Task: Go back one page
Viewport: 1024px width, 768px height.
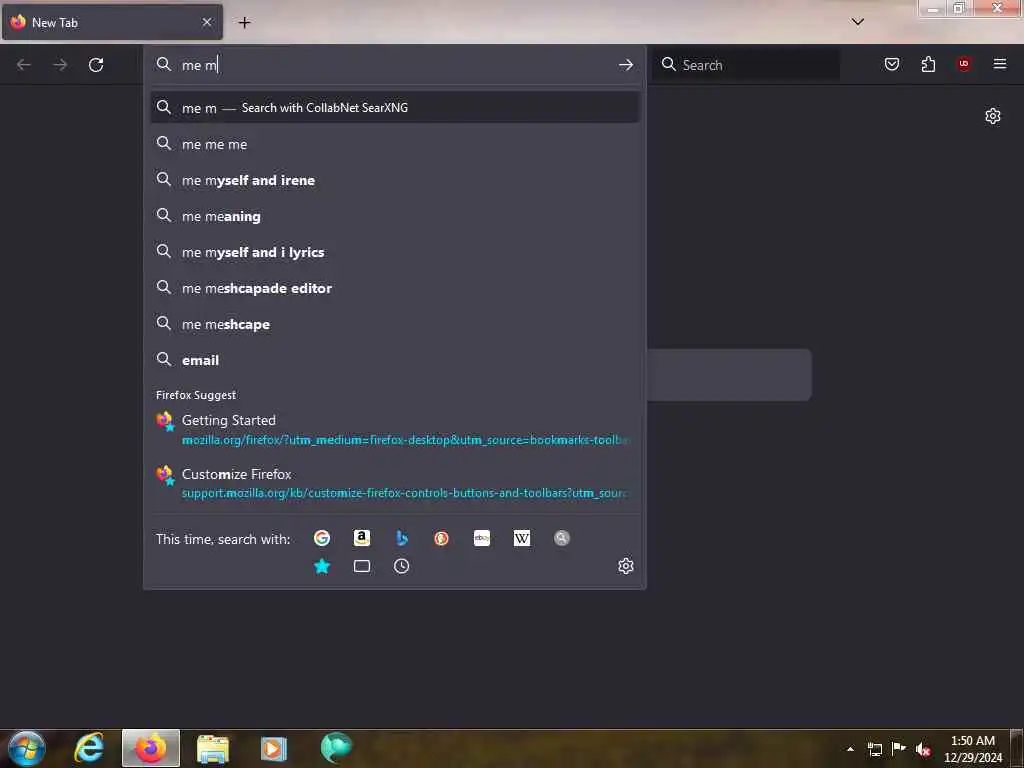Action: (x=24, y=65)
